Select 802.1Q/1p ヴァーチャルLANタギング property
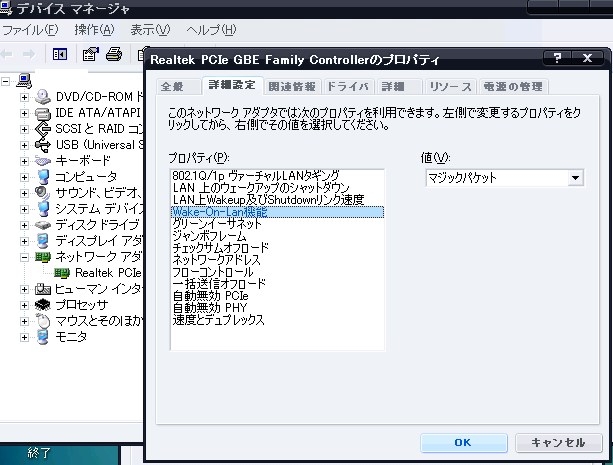The height and width of the screenshot is (465, 613). pos(277,176)
